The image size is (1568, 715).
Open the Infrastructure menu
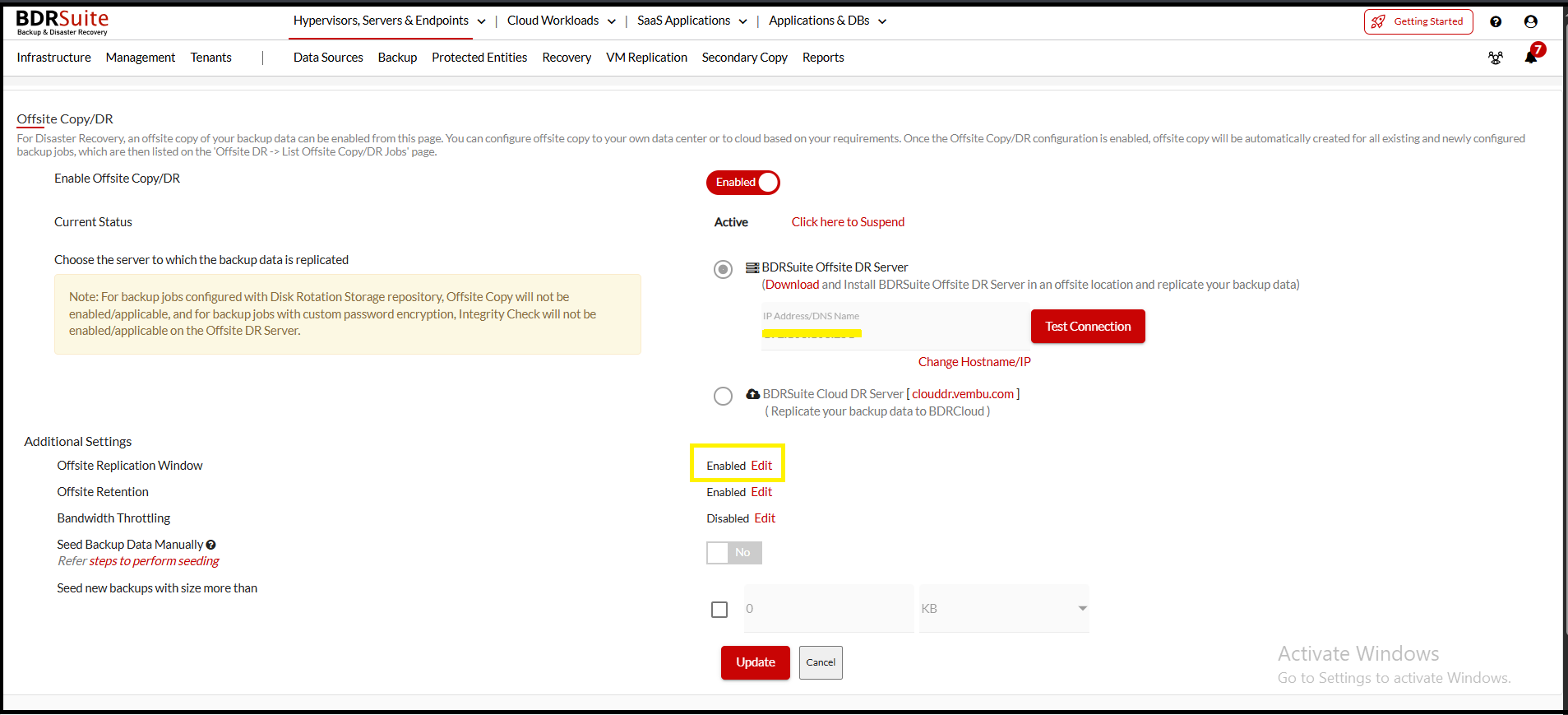coord(54,58)
